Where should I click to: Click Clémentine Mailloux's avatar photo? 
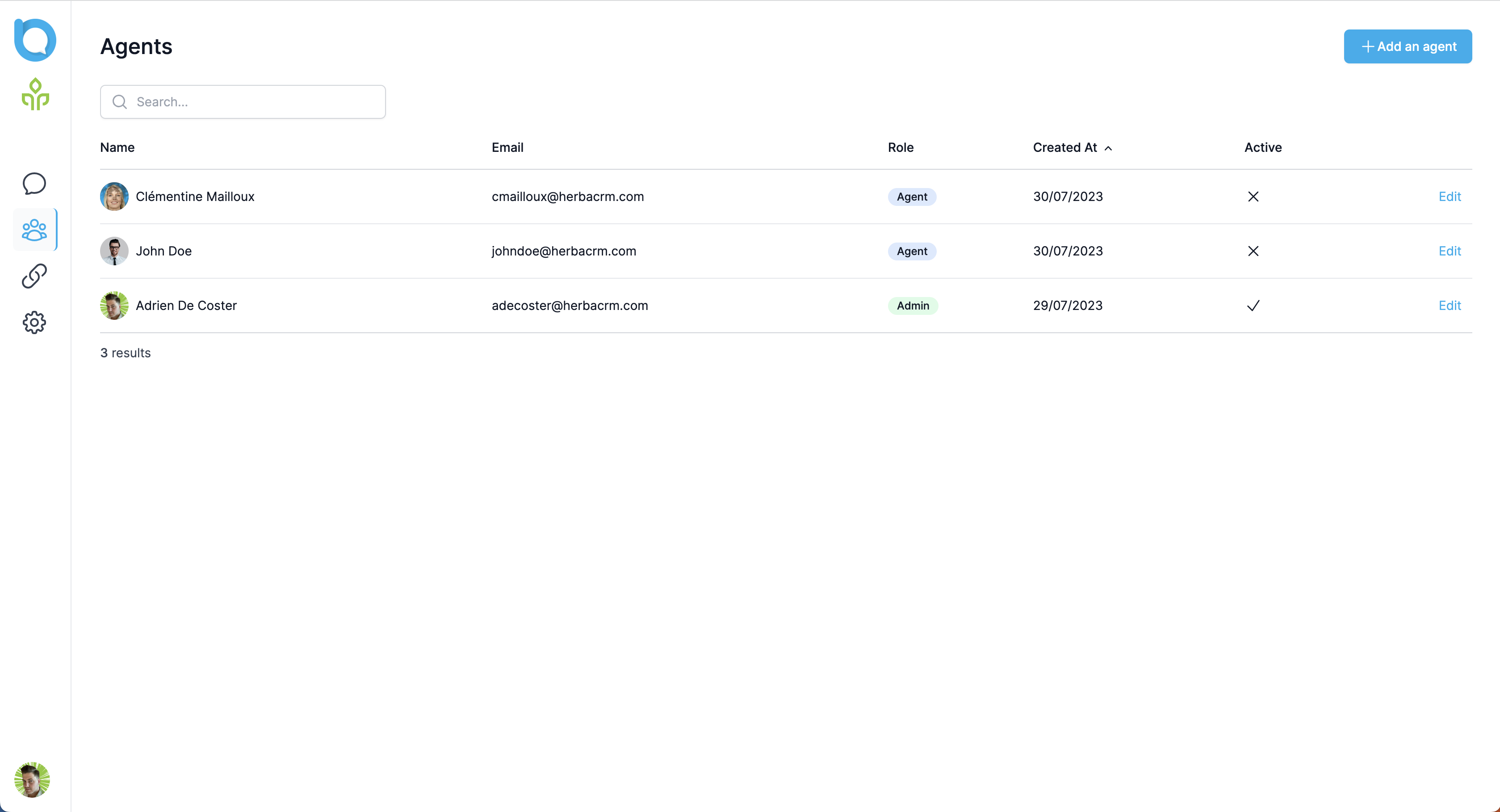tap(114, 197)
